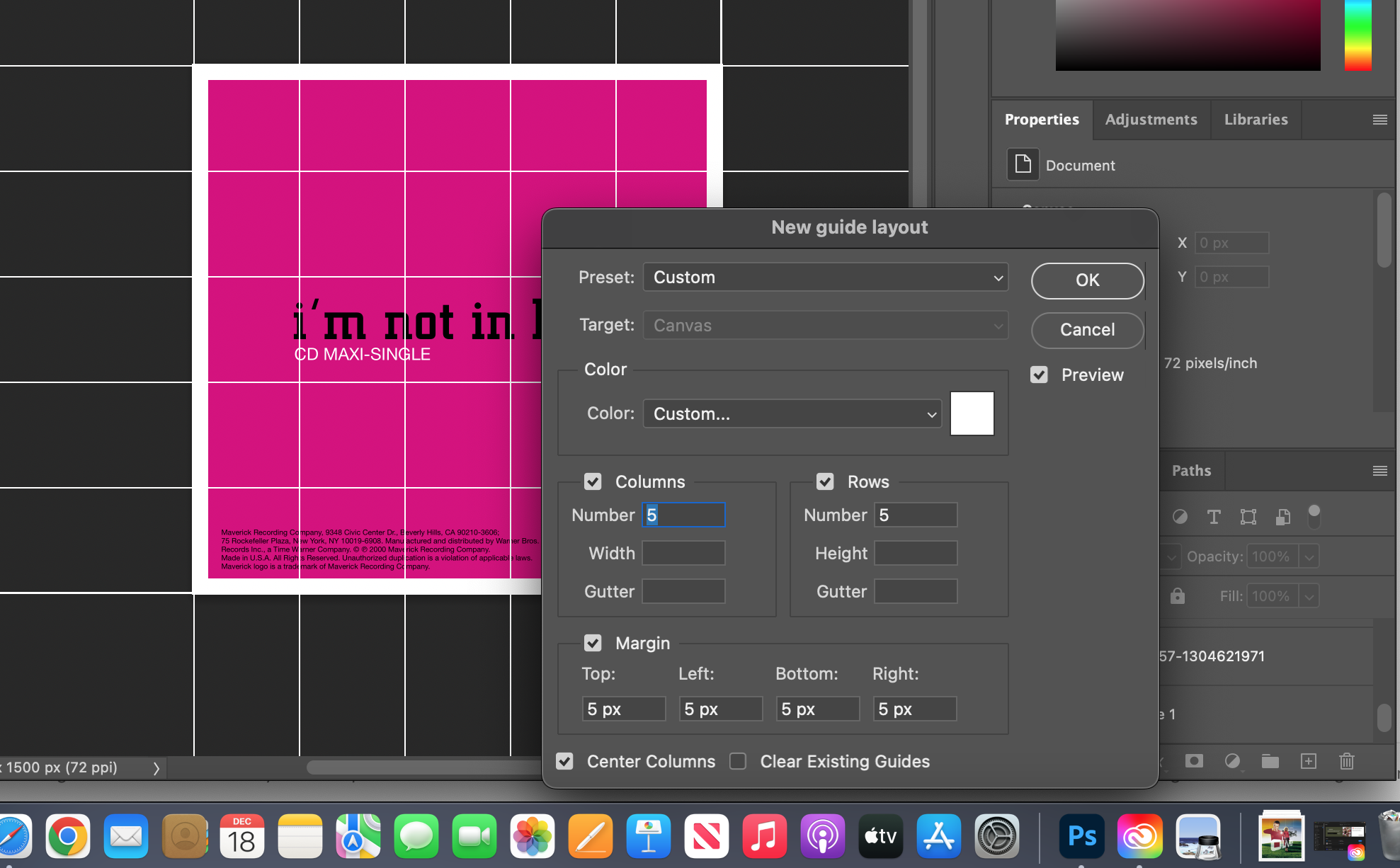
Task: Expand the status bar info arrow
Action: click(156, 768)
